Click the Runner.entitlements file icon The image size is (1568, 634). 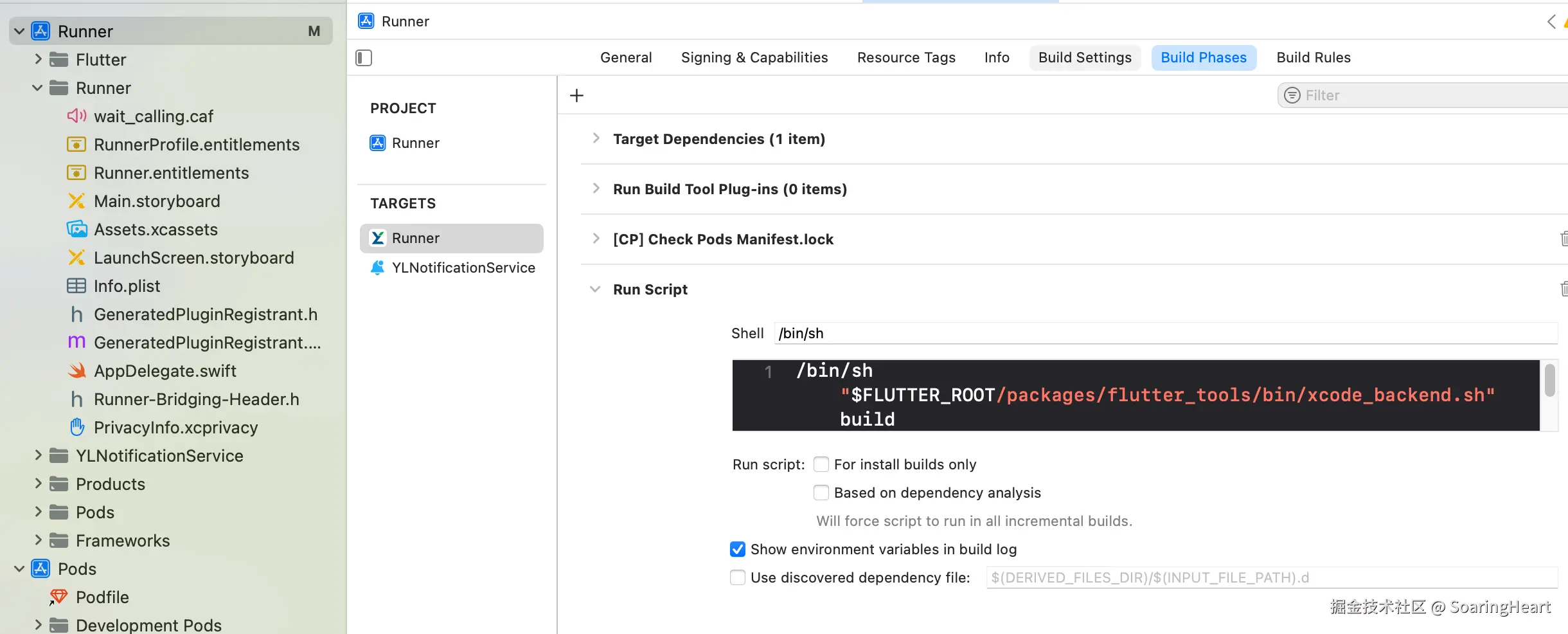click(x=76, y=172)
